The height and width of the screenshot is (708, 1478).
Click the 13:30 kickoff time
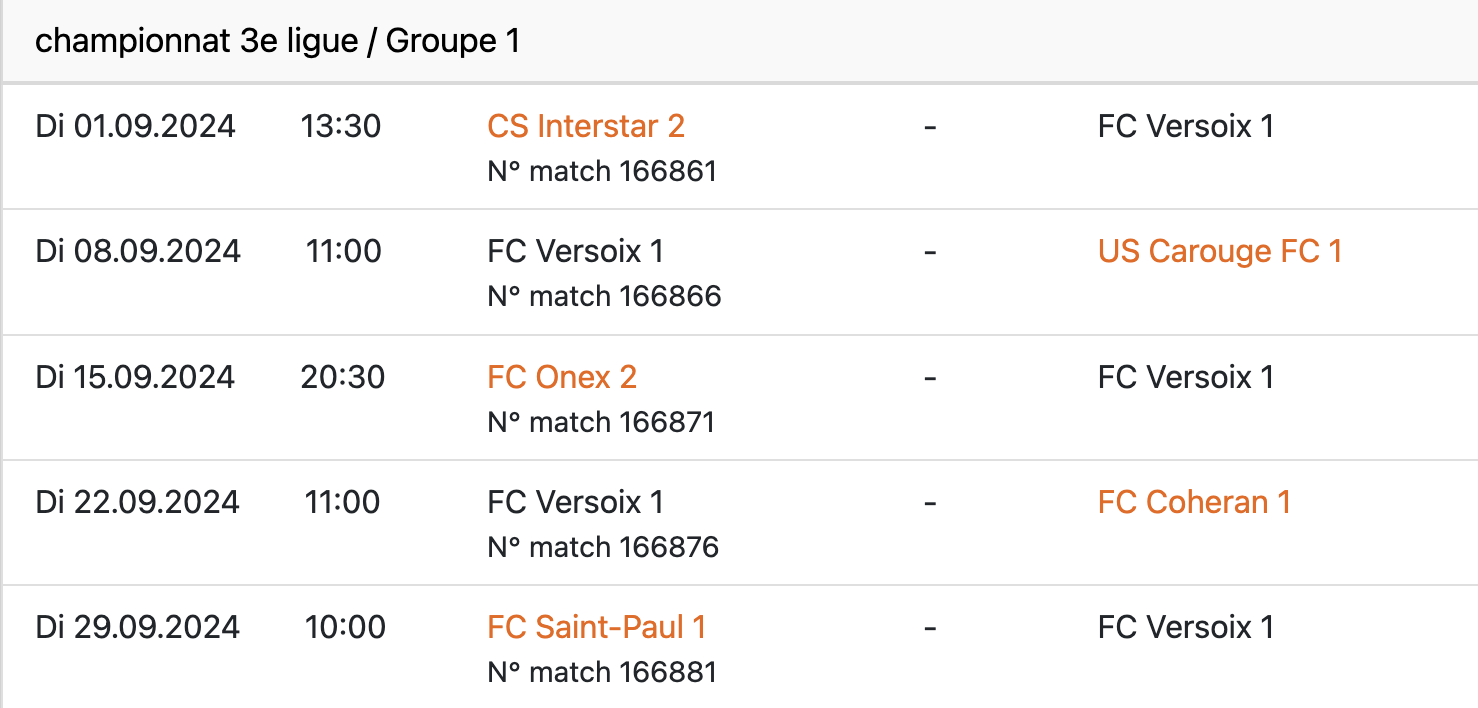[341, 127]
